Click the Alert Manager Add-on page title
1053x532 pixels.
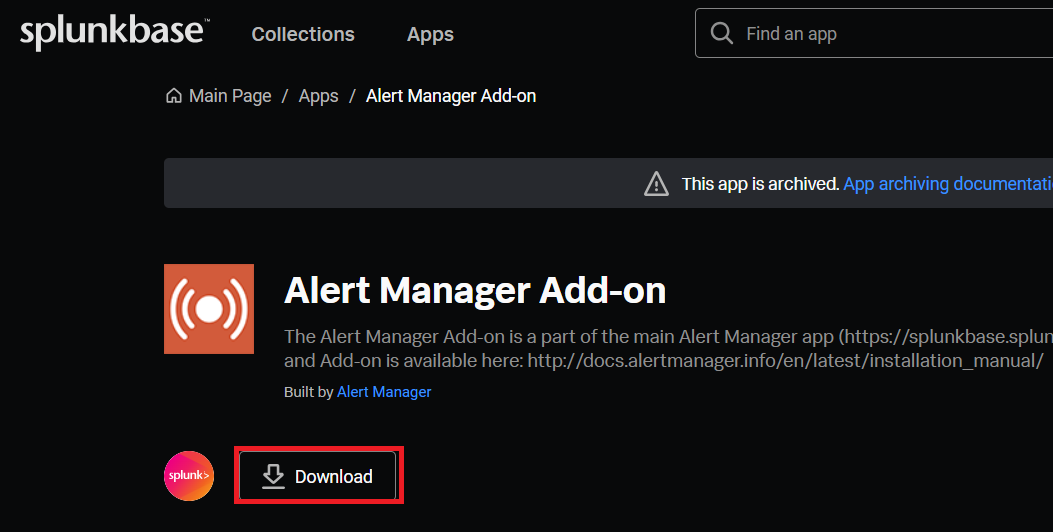click(475, 291)
